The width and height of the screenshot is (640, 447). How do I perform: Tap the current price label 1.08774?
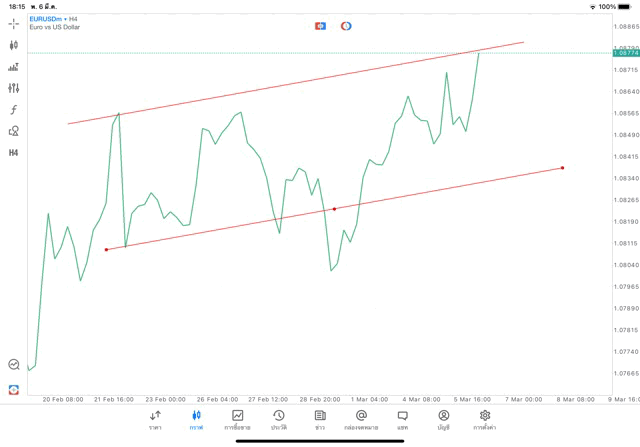click(625, 53)
